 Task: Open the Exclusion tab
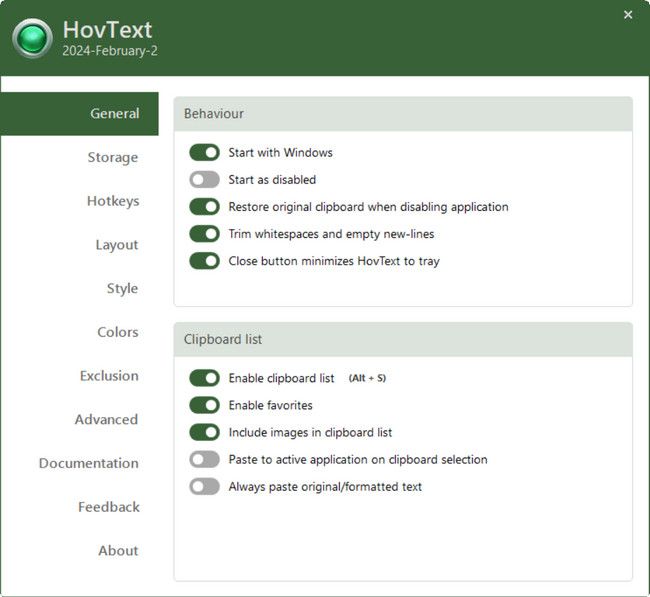tap(109, 376)
